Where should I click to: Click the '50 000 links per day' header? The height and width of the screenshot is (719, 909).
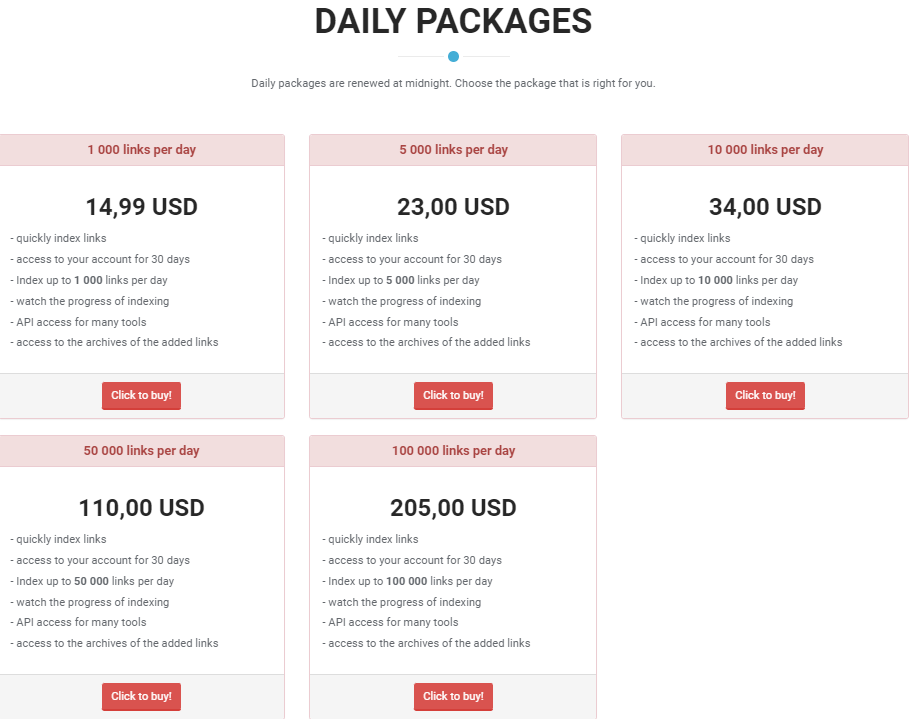(x=141, y=451)
